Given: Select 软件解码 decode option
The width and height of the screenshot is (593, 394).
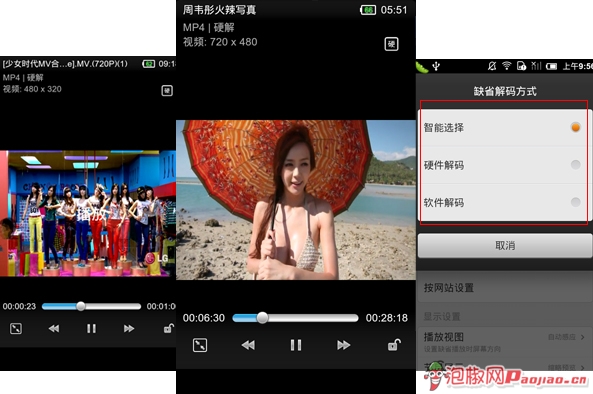Looking at the screenshot, I should [x=505, y=202].
